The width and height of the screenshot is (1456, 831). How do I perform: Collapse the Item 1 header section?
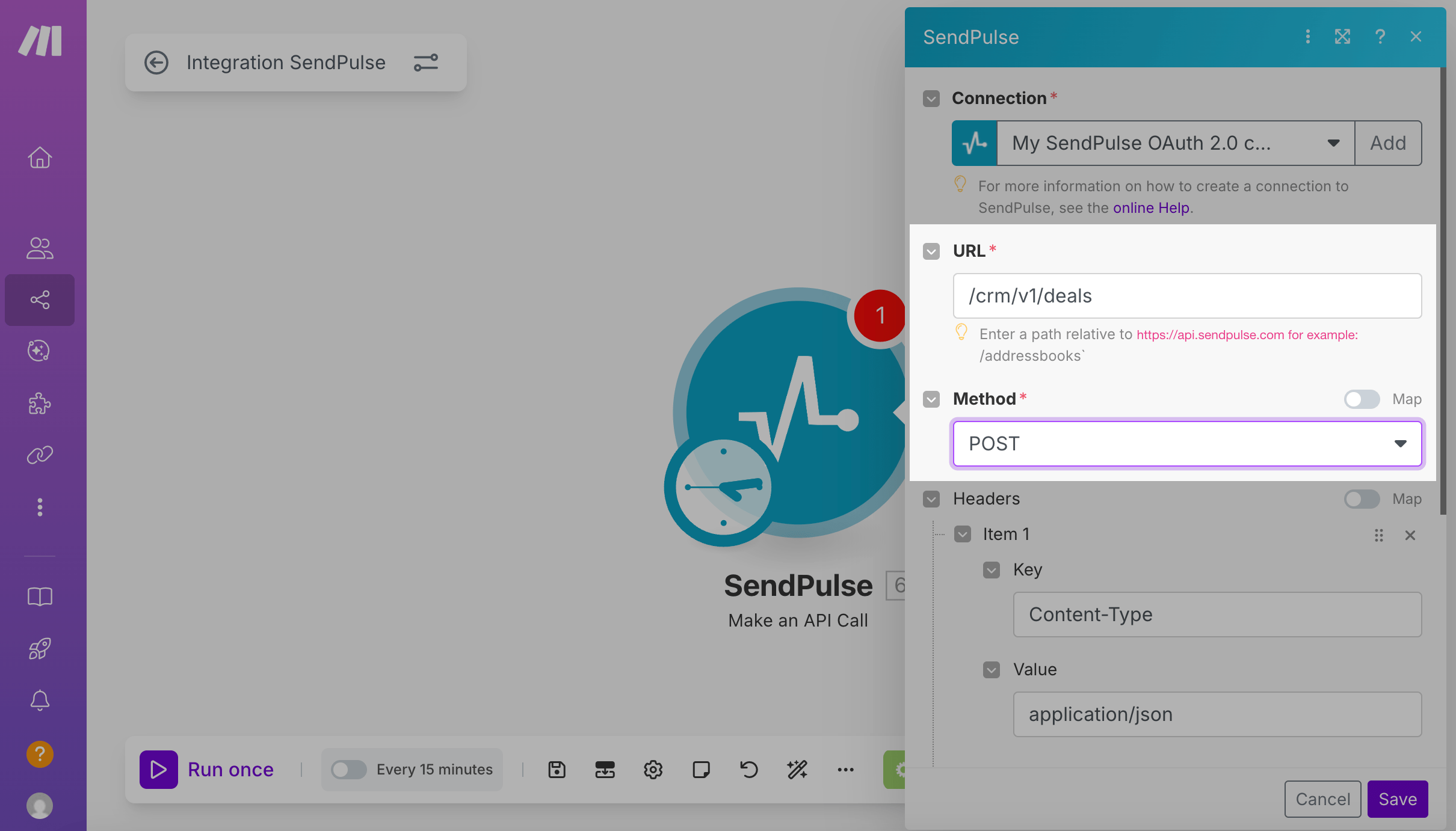click(963, 535)
